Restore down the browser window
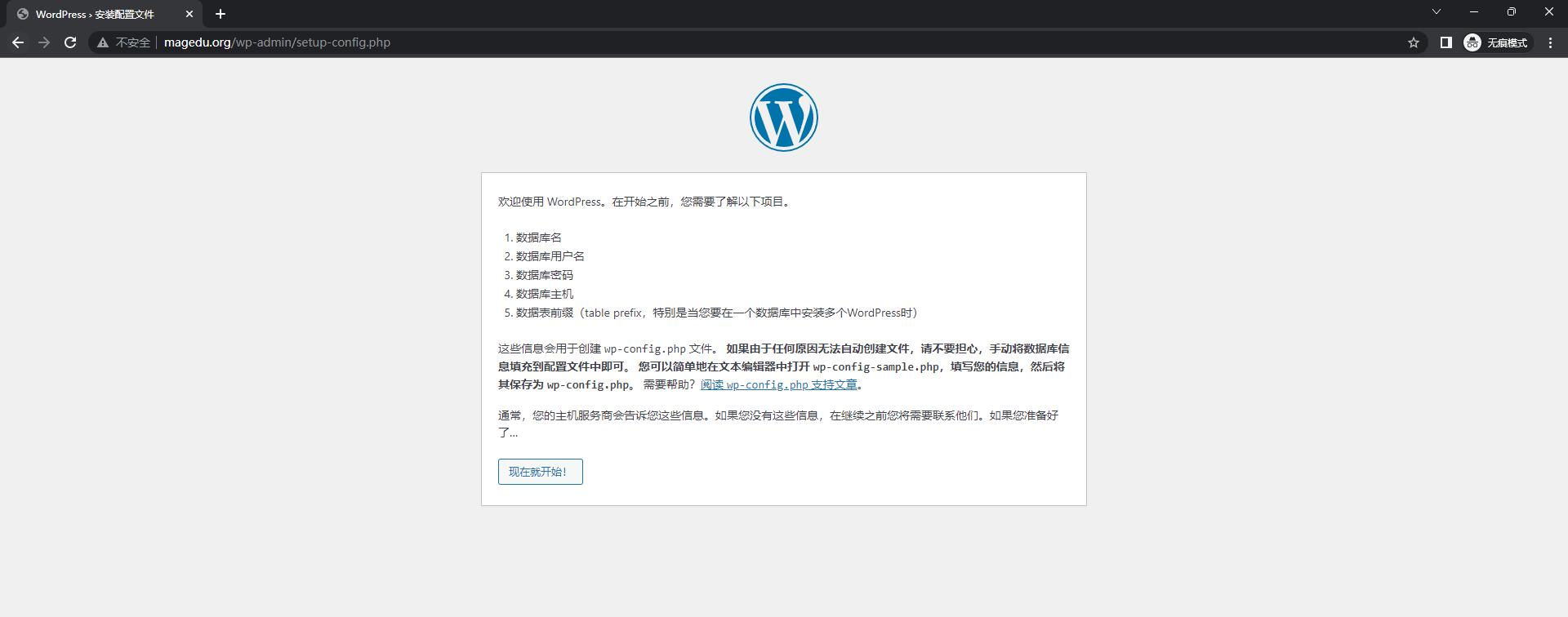The width and height of the screenshot is (1568, 617). tap(1512, 11)
